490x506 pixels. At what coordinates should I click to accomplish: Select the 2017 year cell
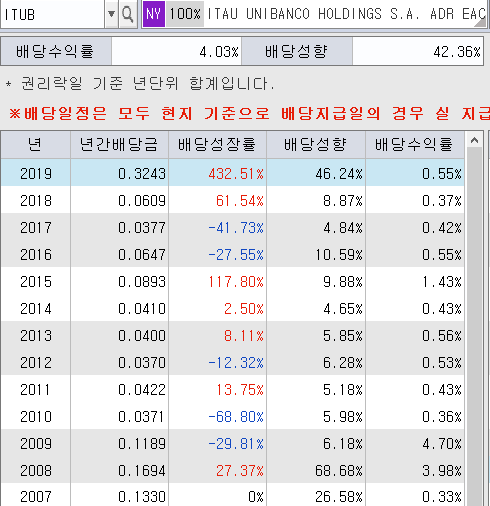click(x=36, y=228)
